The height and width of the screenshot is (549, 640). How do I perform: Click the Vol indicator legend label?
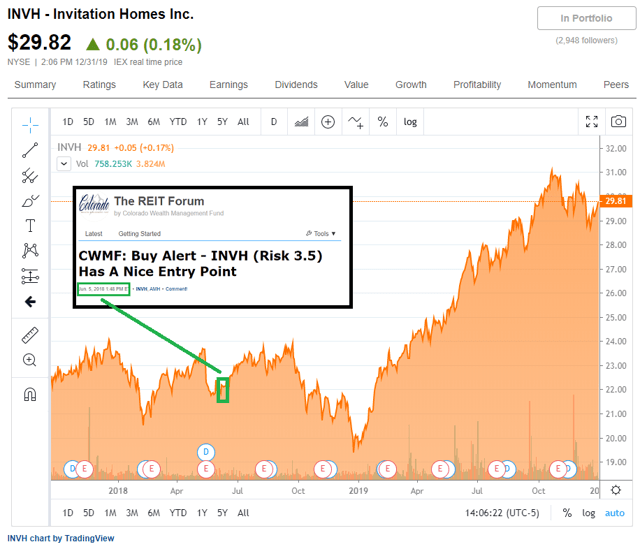click(82, 164)
